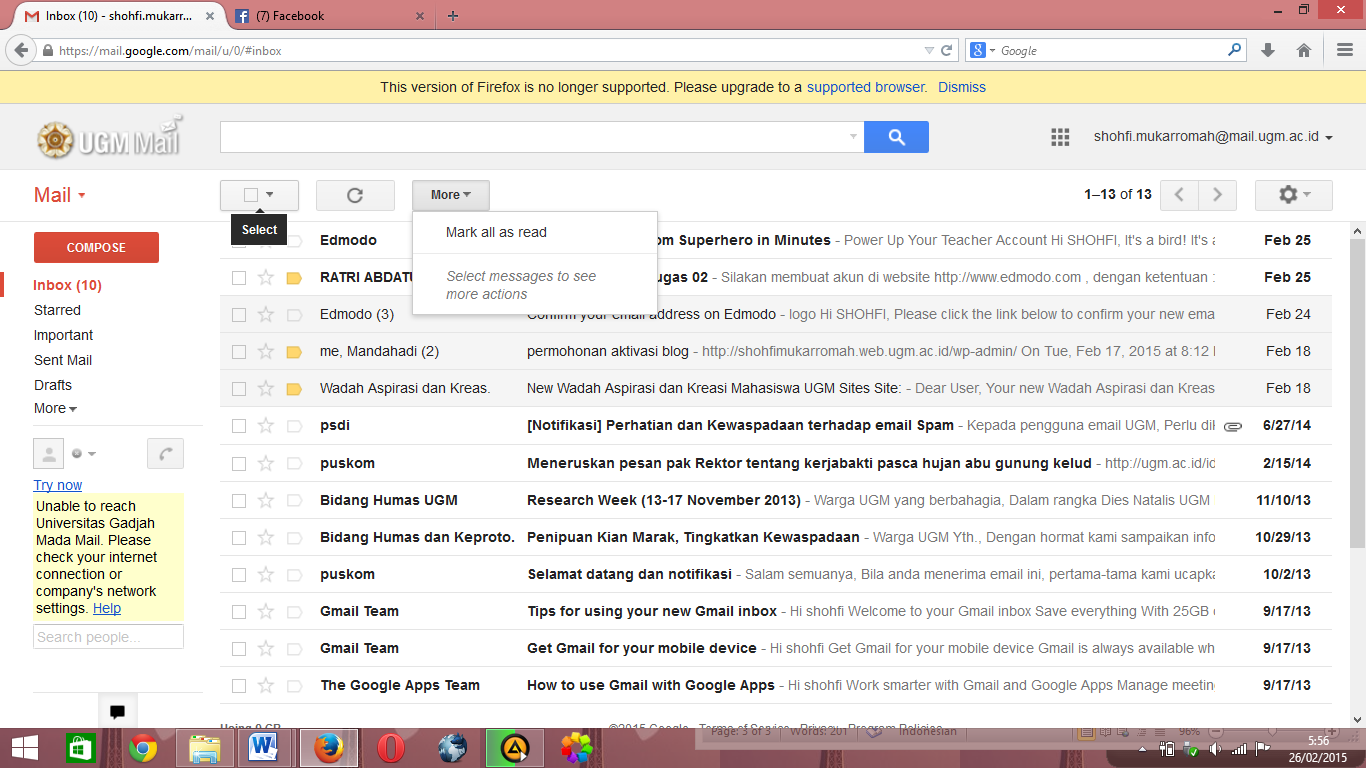Follow the supported browser link
Screen dimensions: 1366x768
[x=866, y=87]
